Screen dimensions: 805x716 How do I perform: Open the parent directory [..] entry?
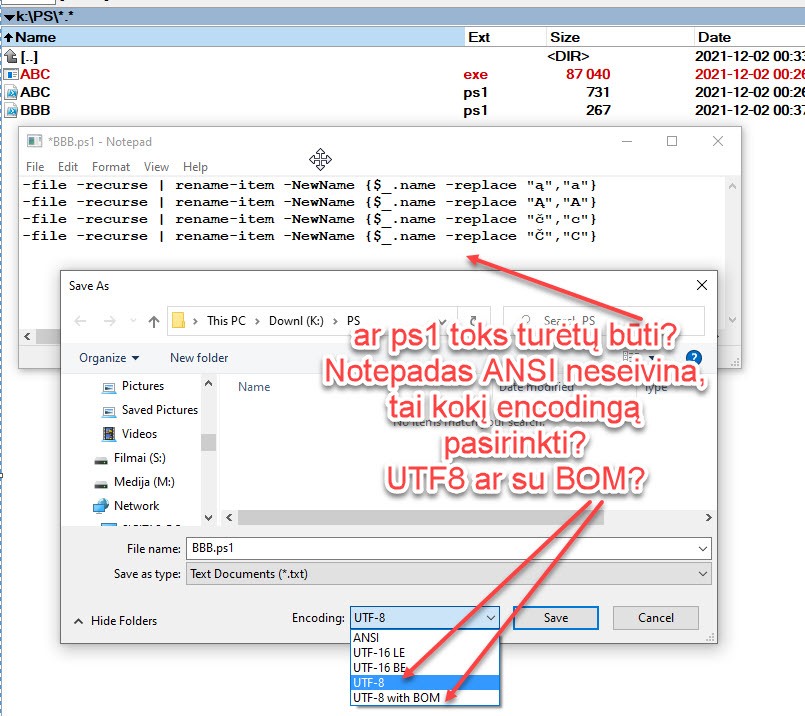(28, 56)
